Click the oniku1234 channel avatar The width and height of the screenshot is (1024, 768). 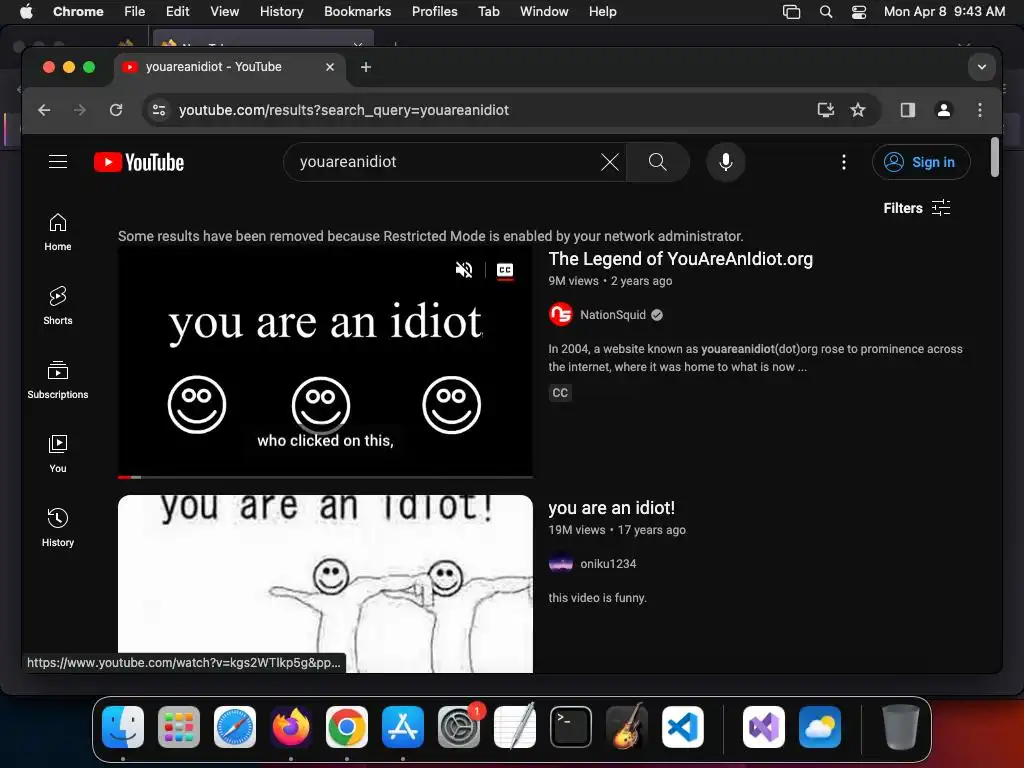(561, 564)
